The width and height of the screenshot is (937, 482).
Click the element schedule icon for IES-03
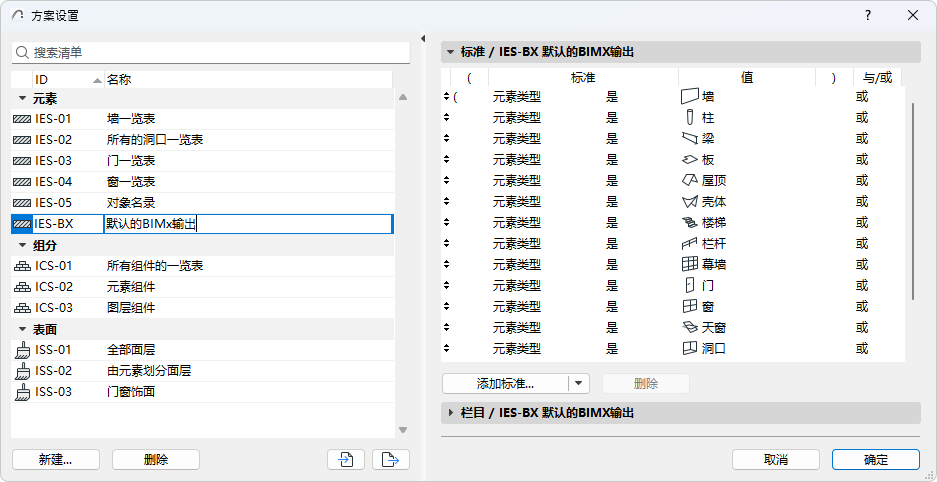(x=22, y=161)
